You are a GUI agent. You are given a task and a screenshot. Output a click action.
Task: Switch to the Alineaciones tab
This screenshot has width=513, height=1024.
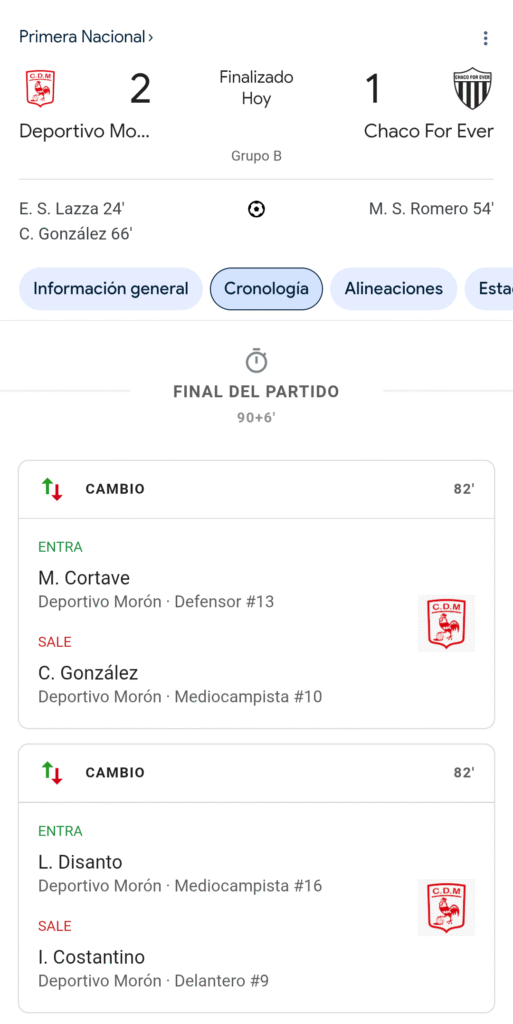coord(394,289)
